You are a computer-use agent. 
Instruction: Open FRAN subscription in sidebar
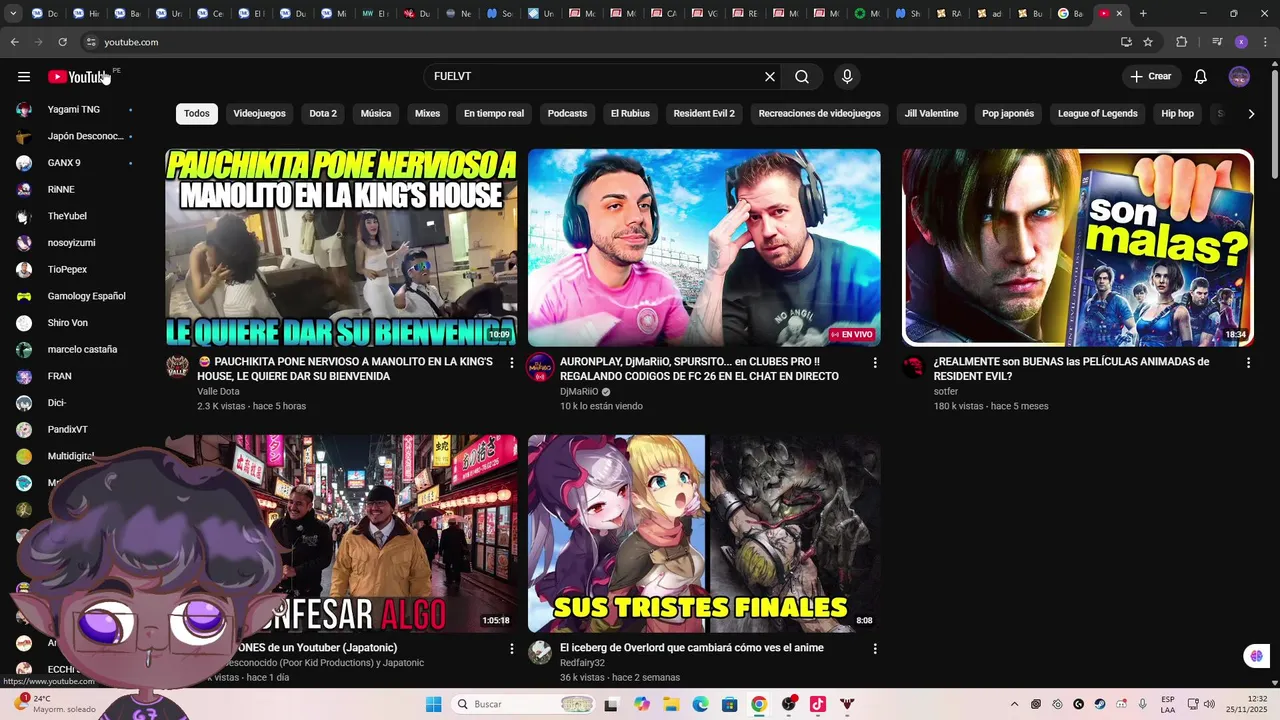pyautogui.click(x=75, y=376)
